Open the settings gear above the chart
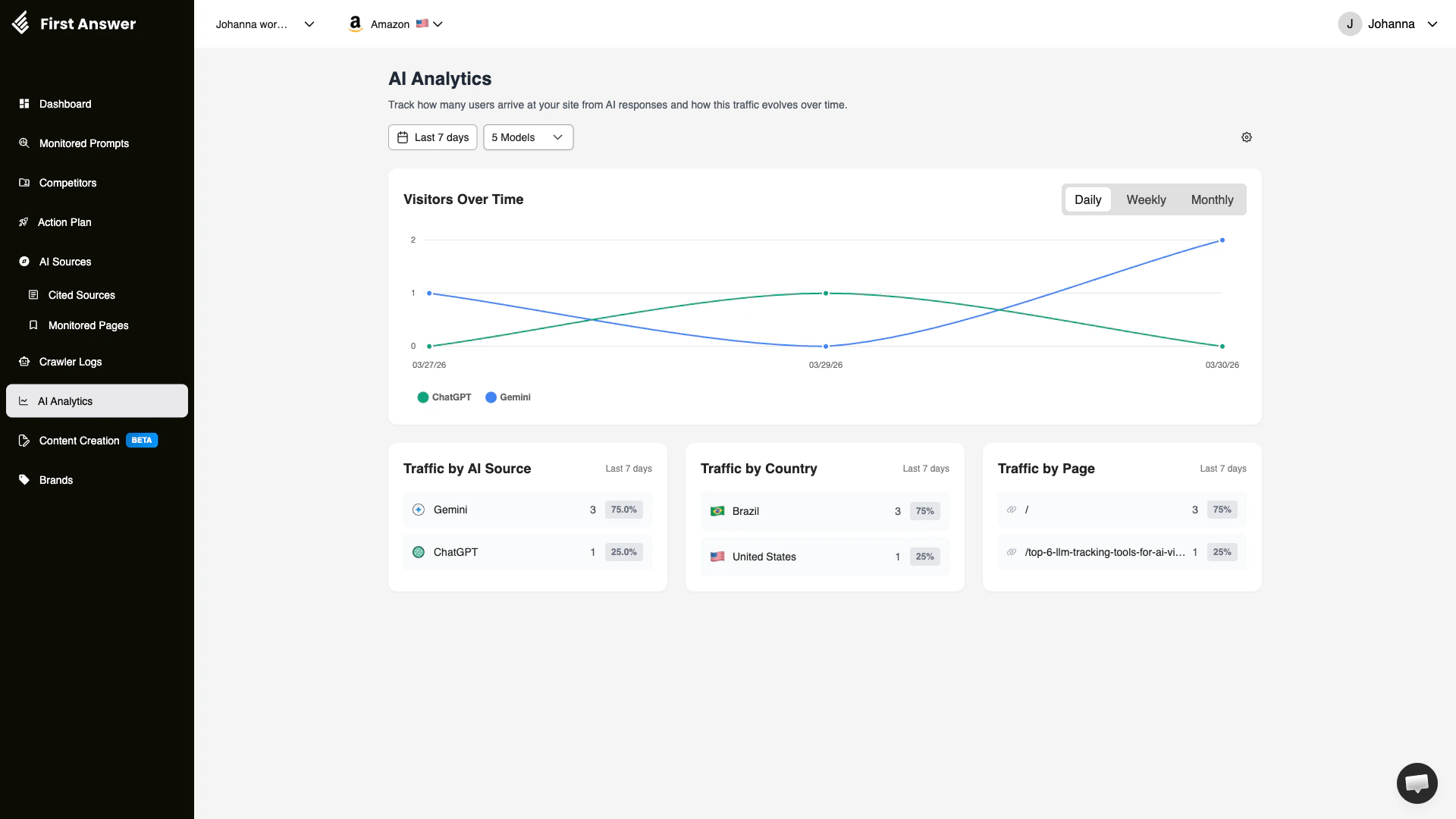 1247,137
